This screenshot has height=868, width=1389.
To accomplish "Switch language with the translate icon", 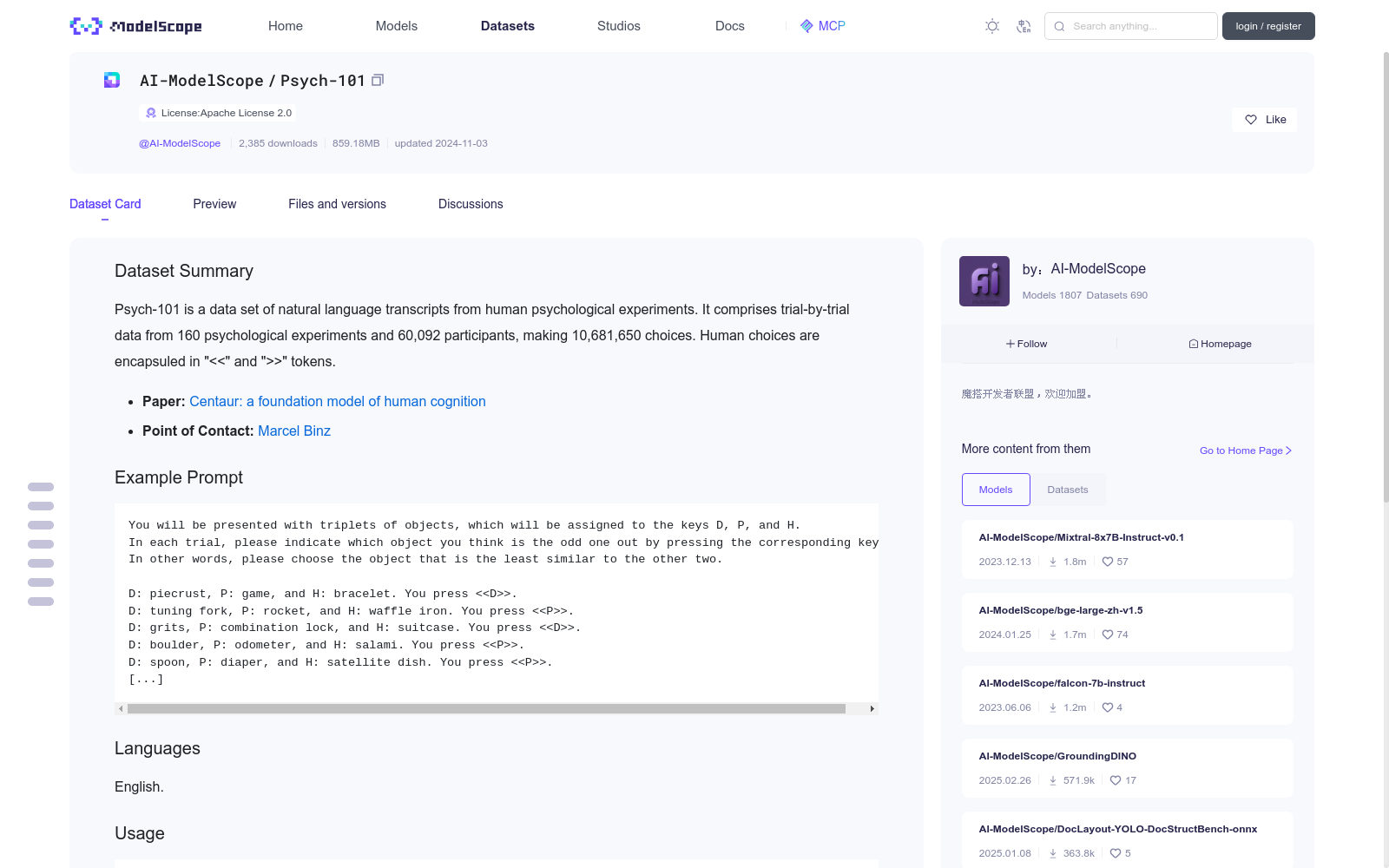I will pyautogui.click(x=1024, y=26).
